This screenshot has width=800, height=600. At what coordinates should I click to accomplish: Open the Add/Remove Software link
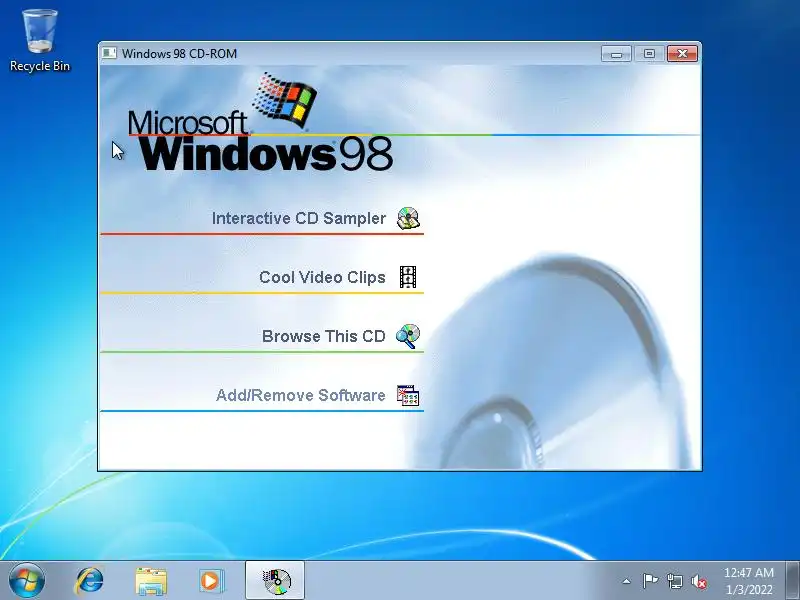(x=301, y=395)
